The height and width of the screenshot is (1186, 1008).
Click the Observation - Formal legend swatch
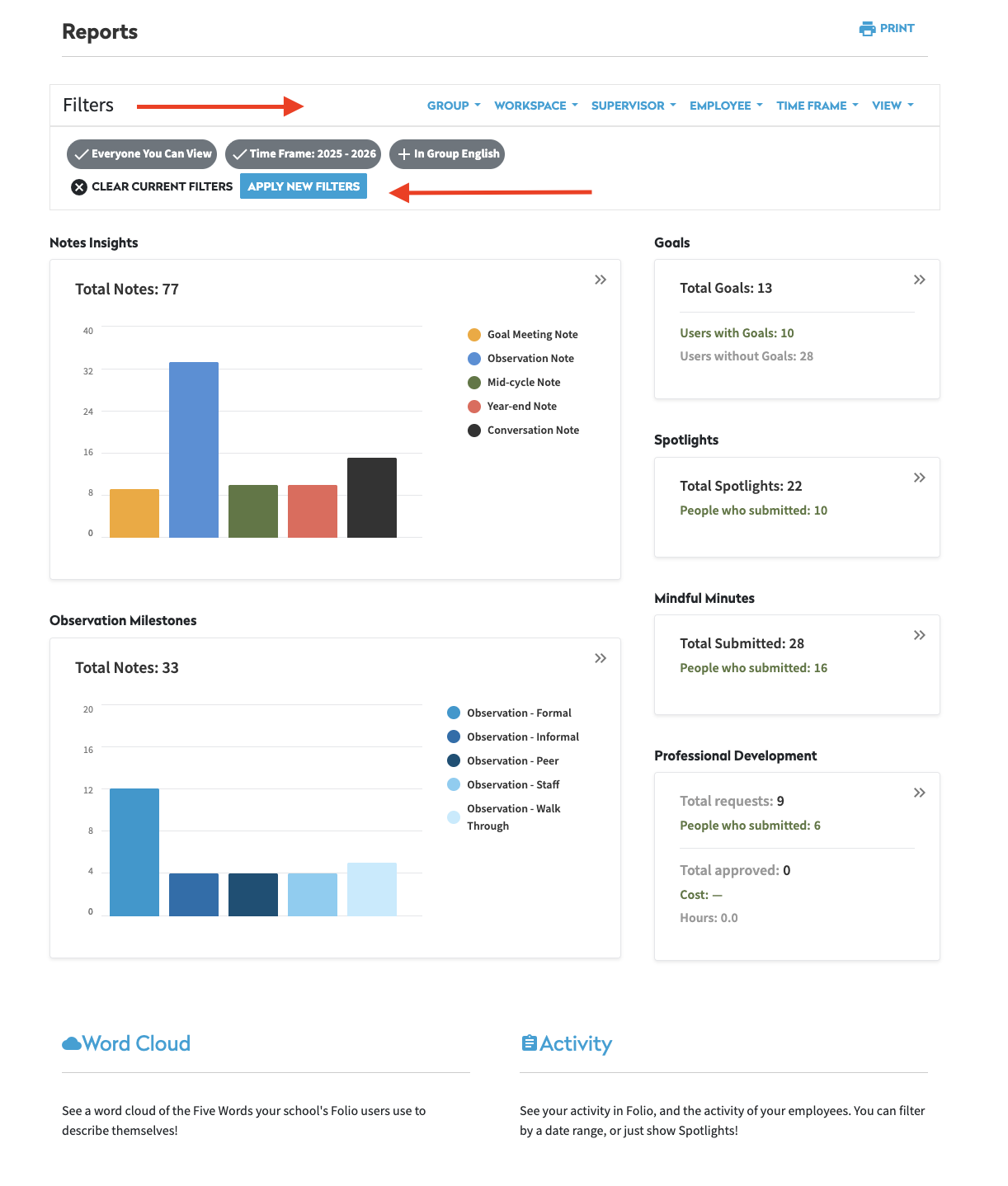454,713
